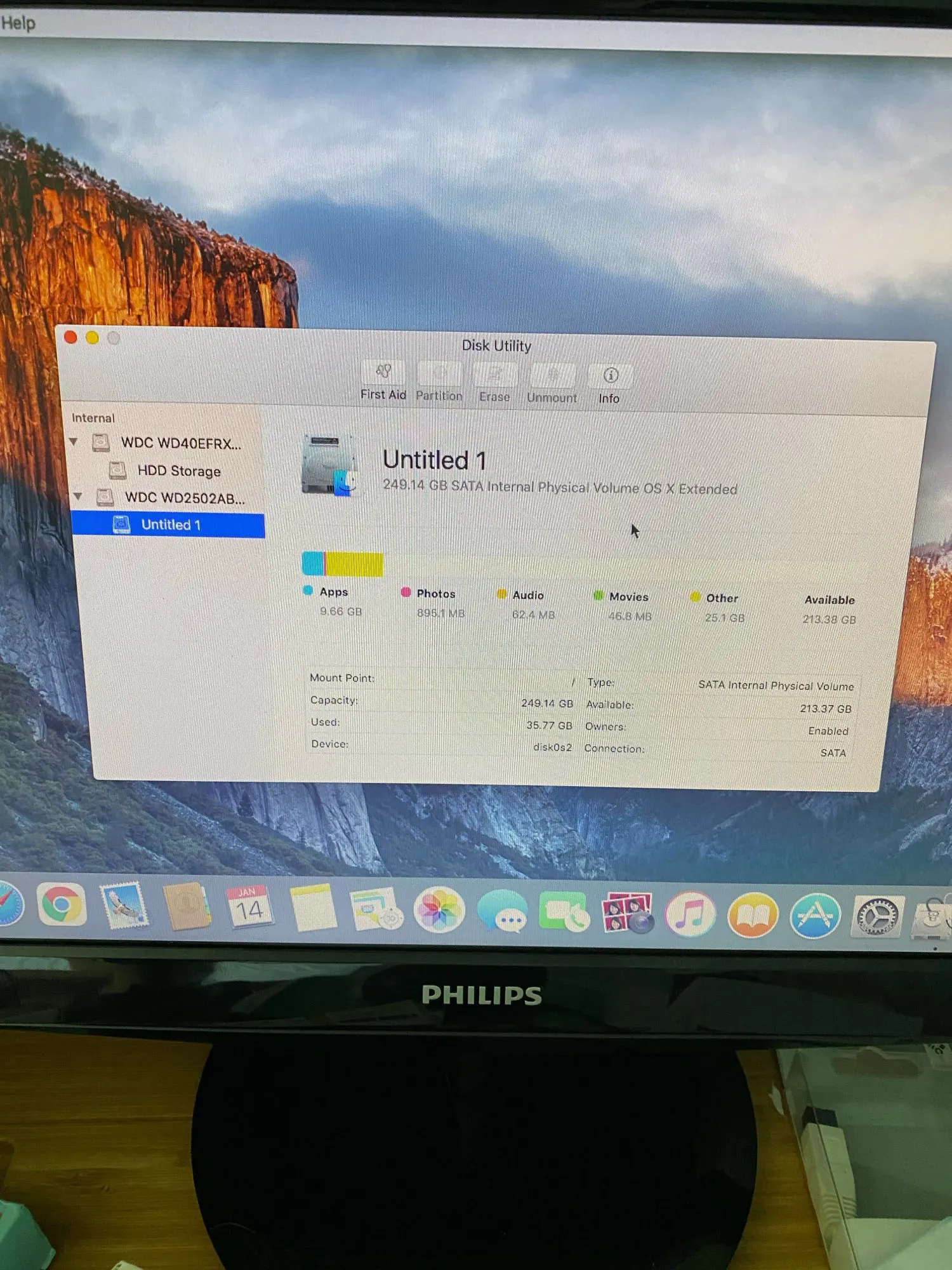This screenshot has width=952, height=1270.
Task: Click the blue Apps segment of usage bar
Action: point(313,563)
